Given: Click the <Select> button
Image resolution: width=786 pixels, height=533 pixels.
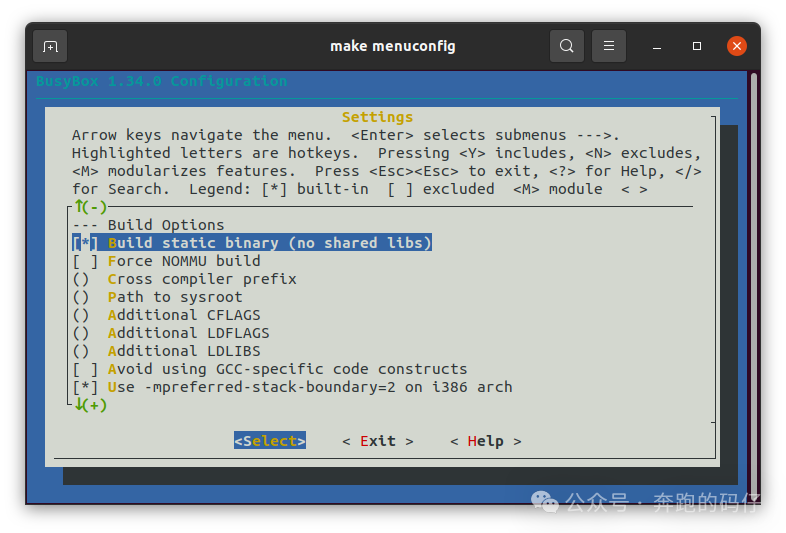Looking at the screenshot, I should click(270, 441).
